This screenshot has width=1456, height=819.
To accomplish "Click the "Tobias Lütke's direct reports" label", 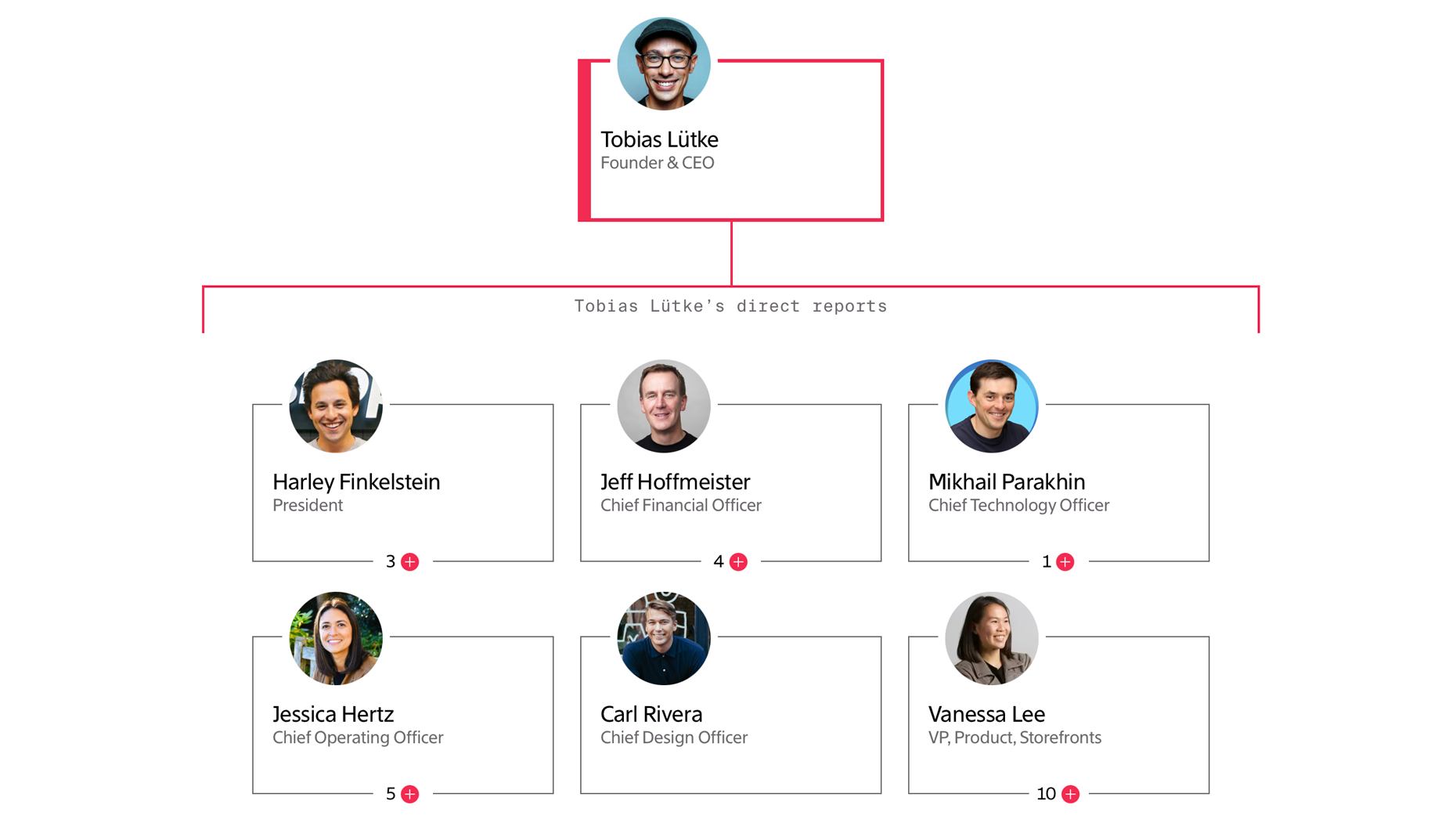I will 730,306.
